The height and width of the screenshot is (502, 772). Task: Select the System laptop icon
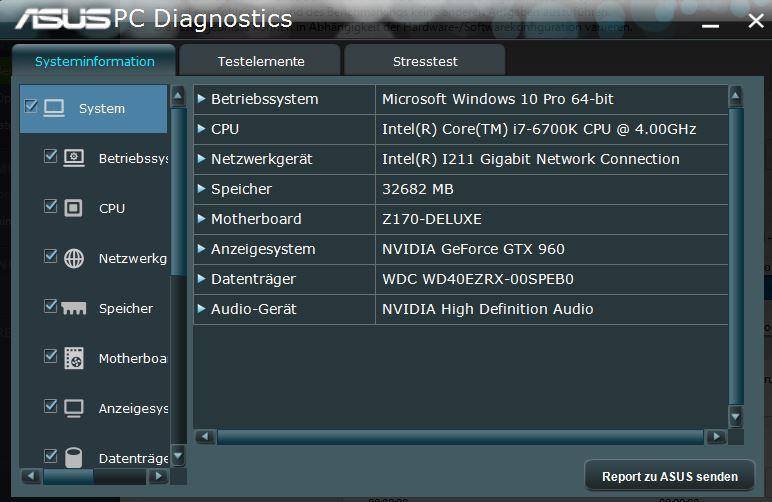(x=54, y=108)
